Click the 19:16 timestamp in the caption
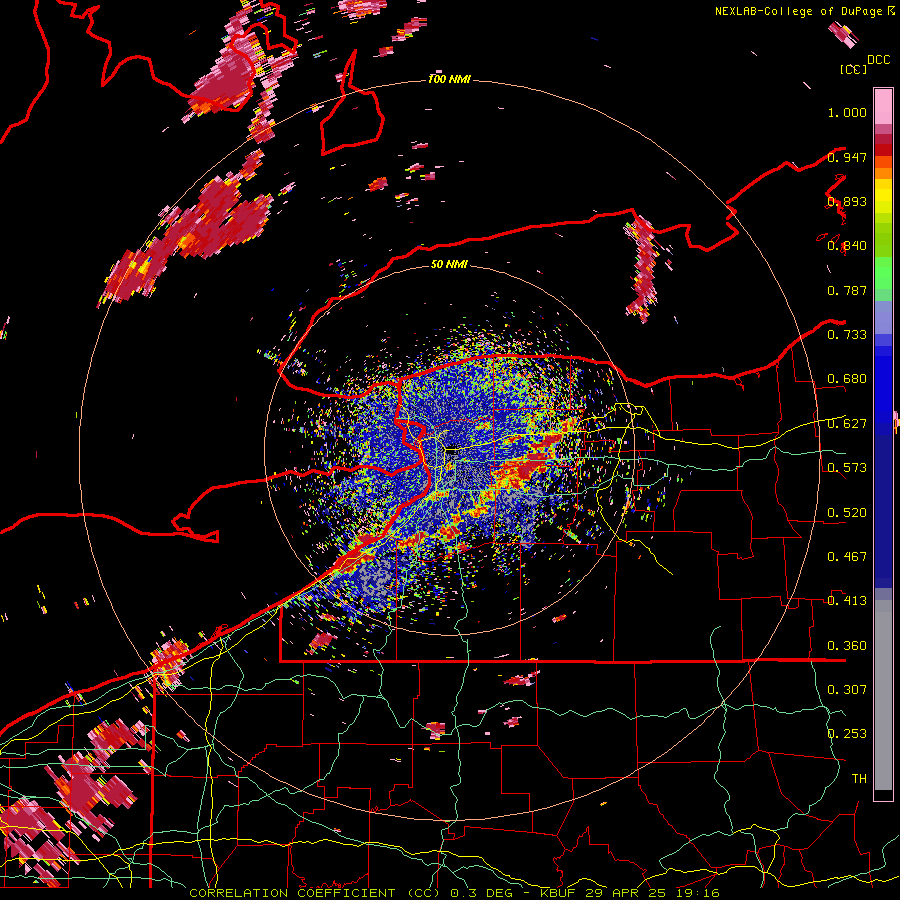Image resolution: width=900 pixels, height=900 pixels. [x=696, y=893]
